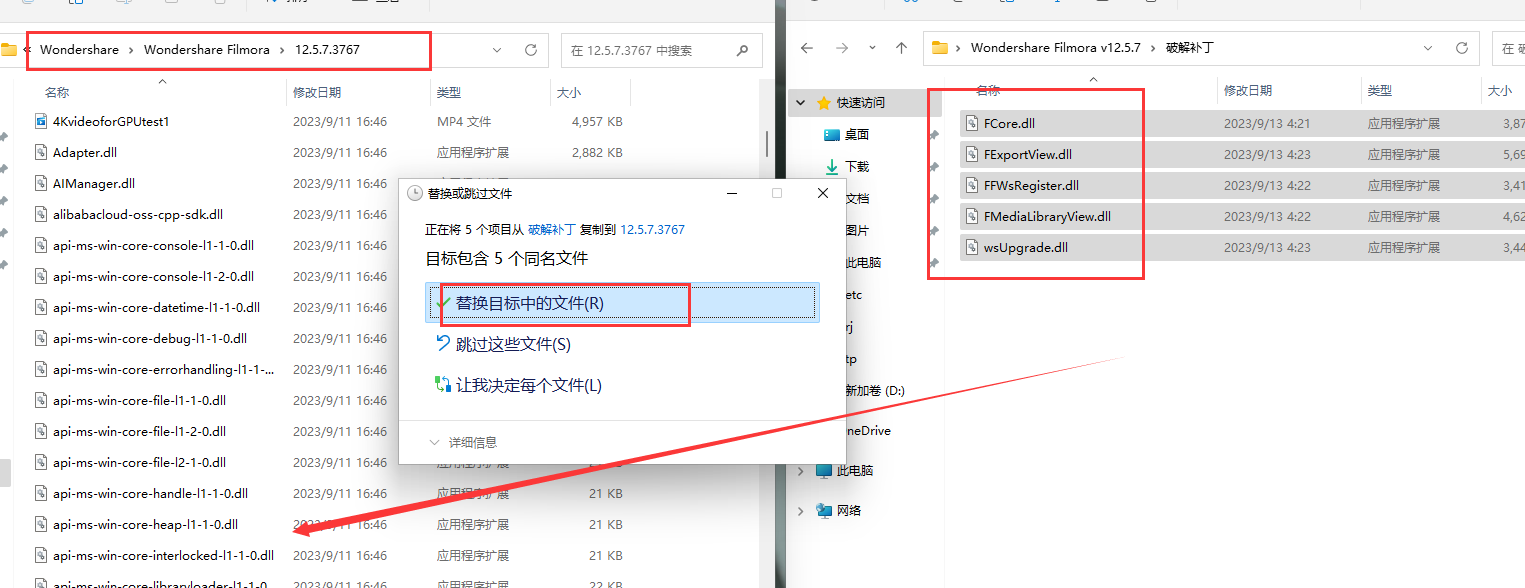
Task: Select Adapter.dll file
Action: [x=85, y=152]
